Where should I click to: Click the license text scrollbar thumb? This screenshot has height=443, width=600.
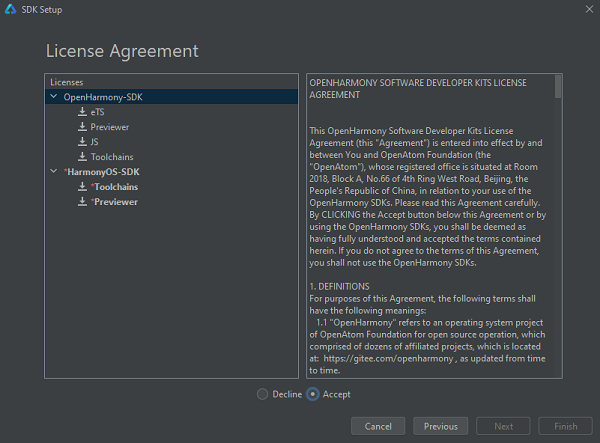tap(558, 86)
